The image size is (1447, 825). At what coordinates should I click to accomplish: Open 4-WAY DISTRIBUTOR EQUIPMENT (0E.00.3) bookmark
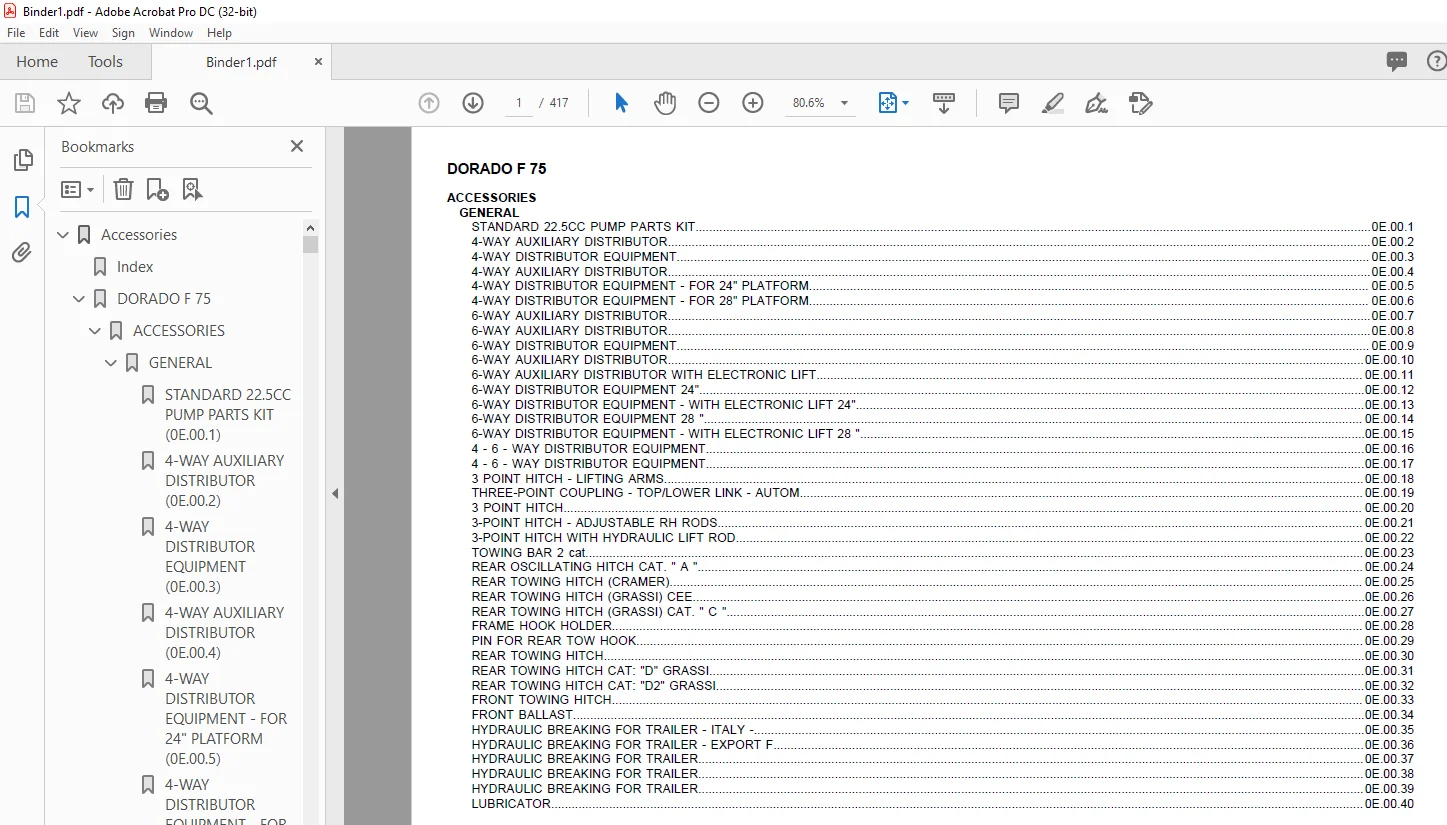210,557
